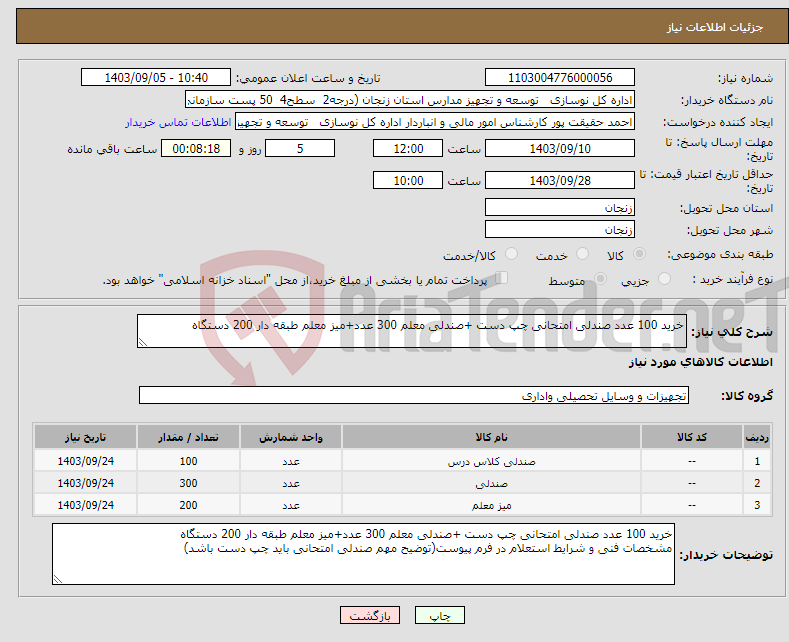The height and width of the screenshot is (642, 789).
Task: Click the delivery city field زنجان
Action: coord(560,229)
